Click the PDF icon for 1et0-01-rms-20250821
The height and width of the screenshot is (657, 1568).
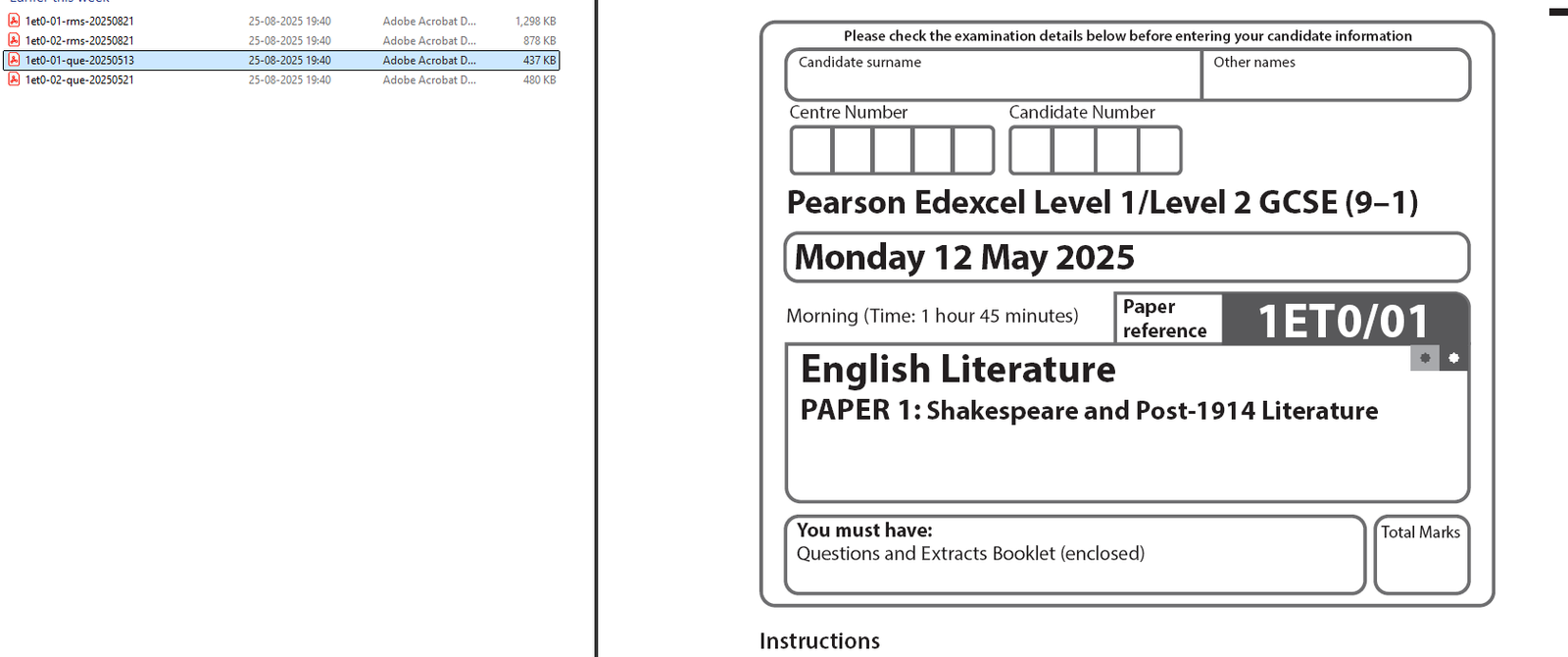[14, 21]
